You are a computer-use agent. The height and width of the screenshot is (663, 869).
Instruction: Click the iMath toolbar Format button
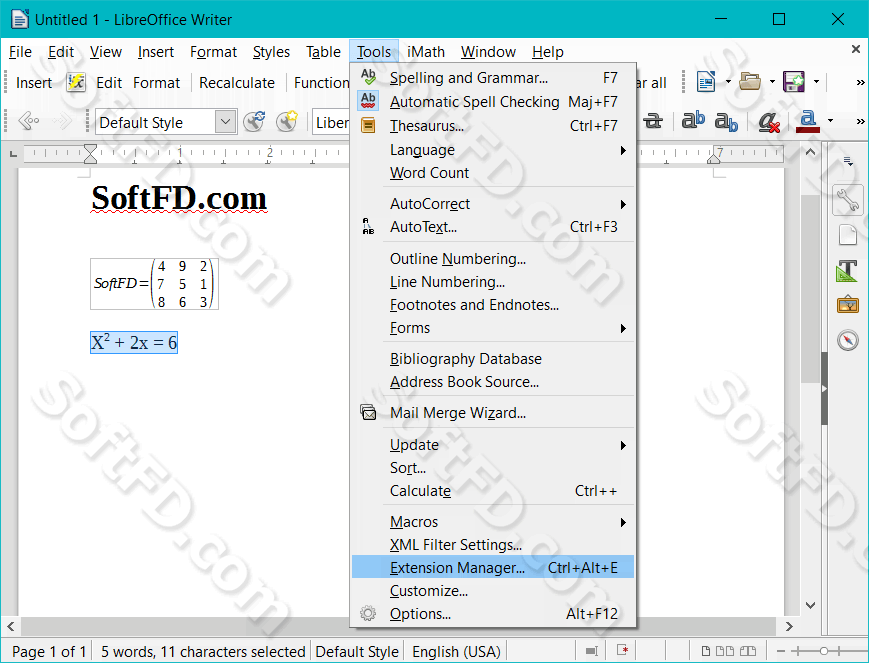[156, 83]
